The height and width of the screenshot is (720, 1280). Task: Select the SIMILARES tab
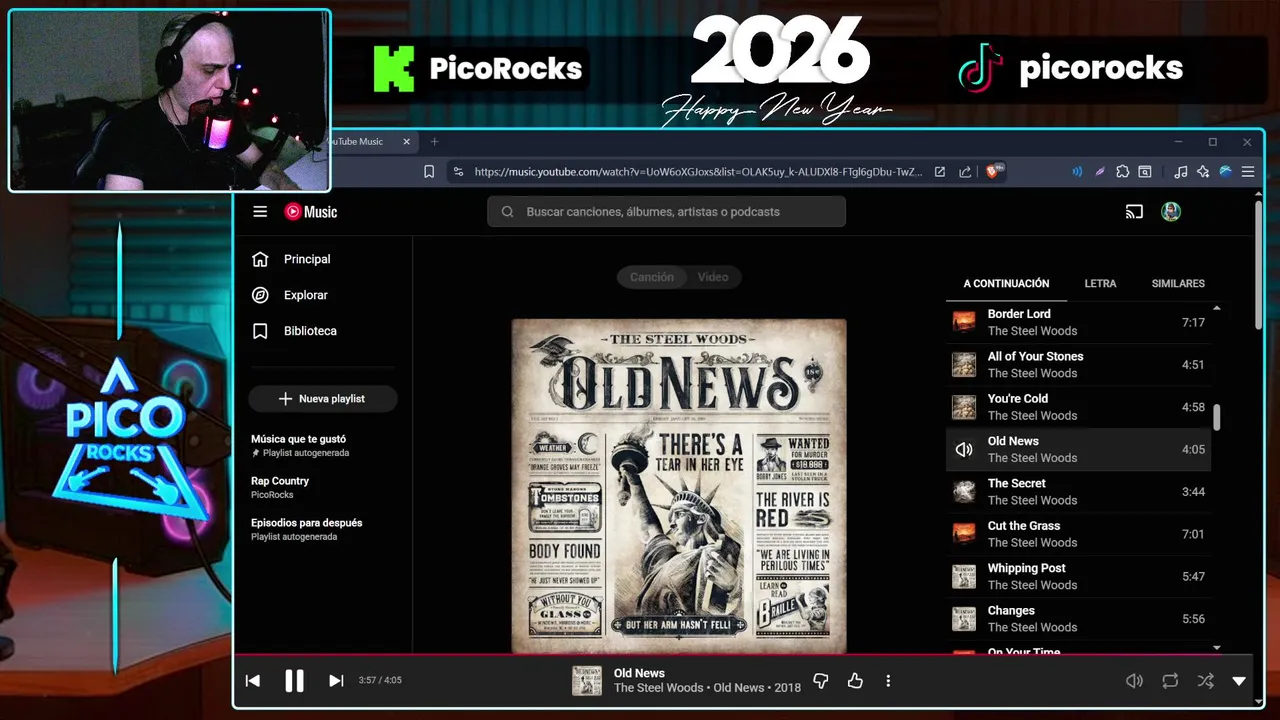point(1178,284)
